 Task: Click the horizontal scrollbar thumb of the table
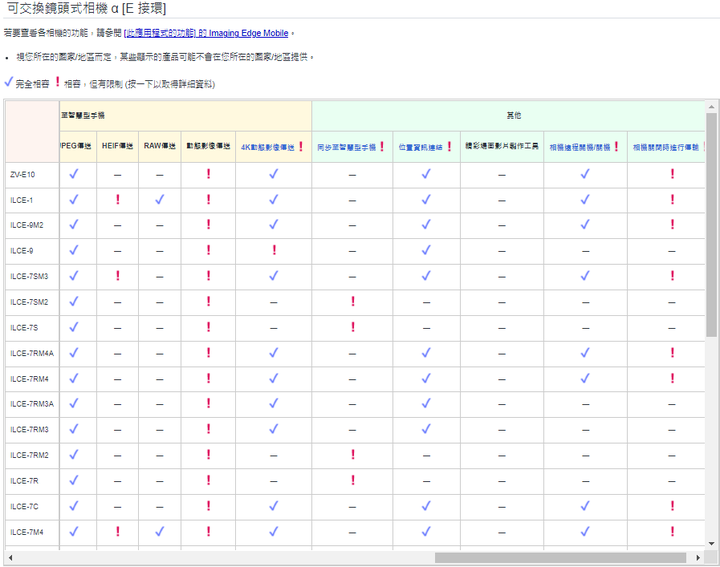point(560,558)
